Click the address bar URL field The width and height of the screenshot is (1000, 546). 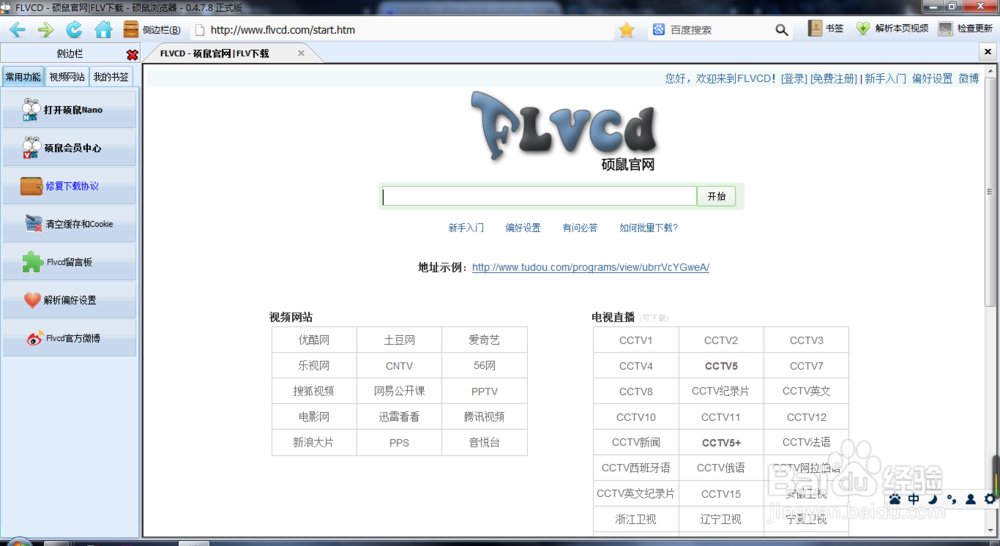coord(404,30)
